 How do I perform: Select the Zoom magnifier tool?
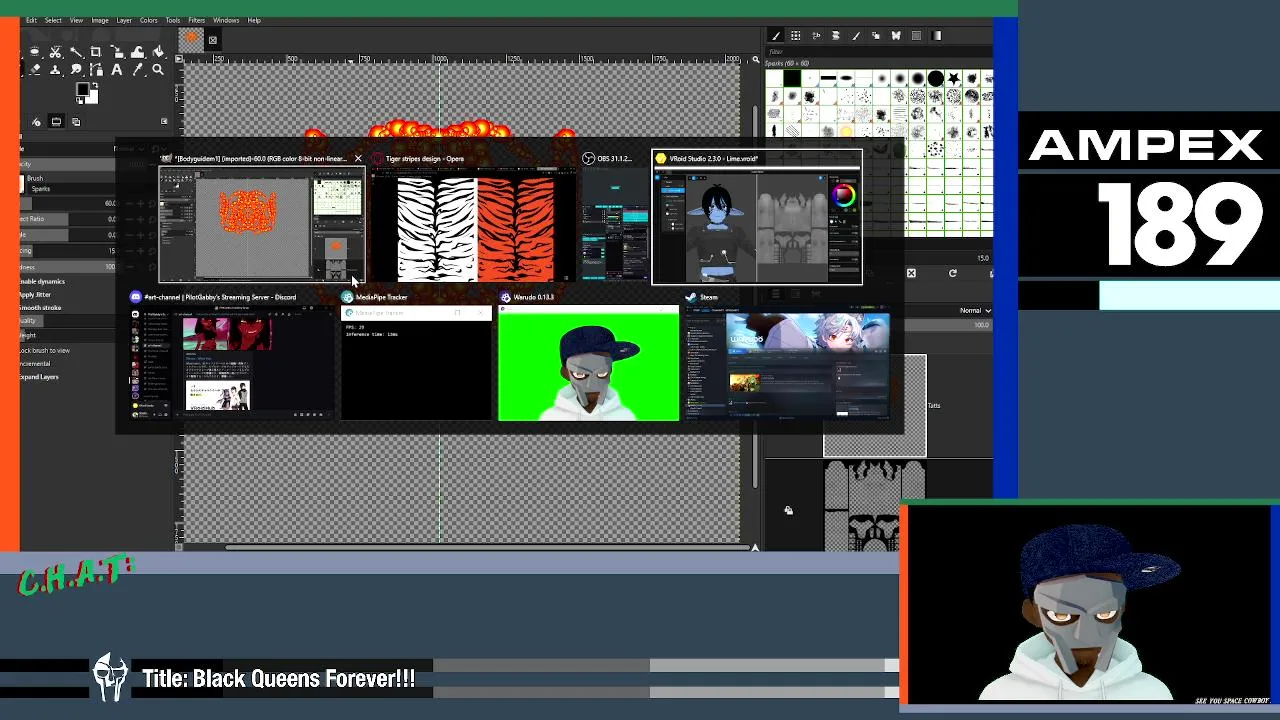point(158,70)
